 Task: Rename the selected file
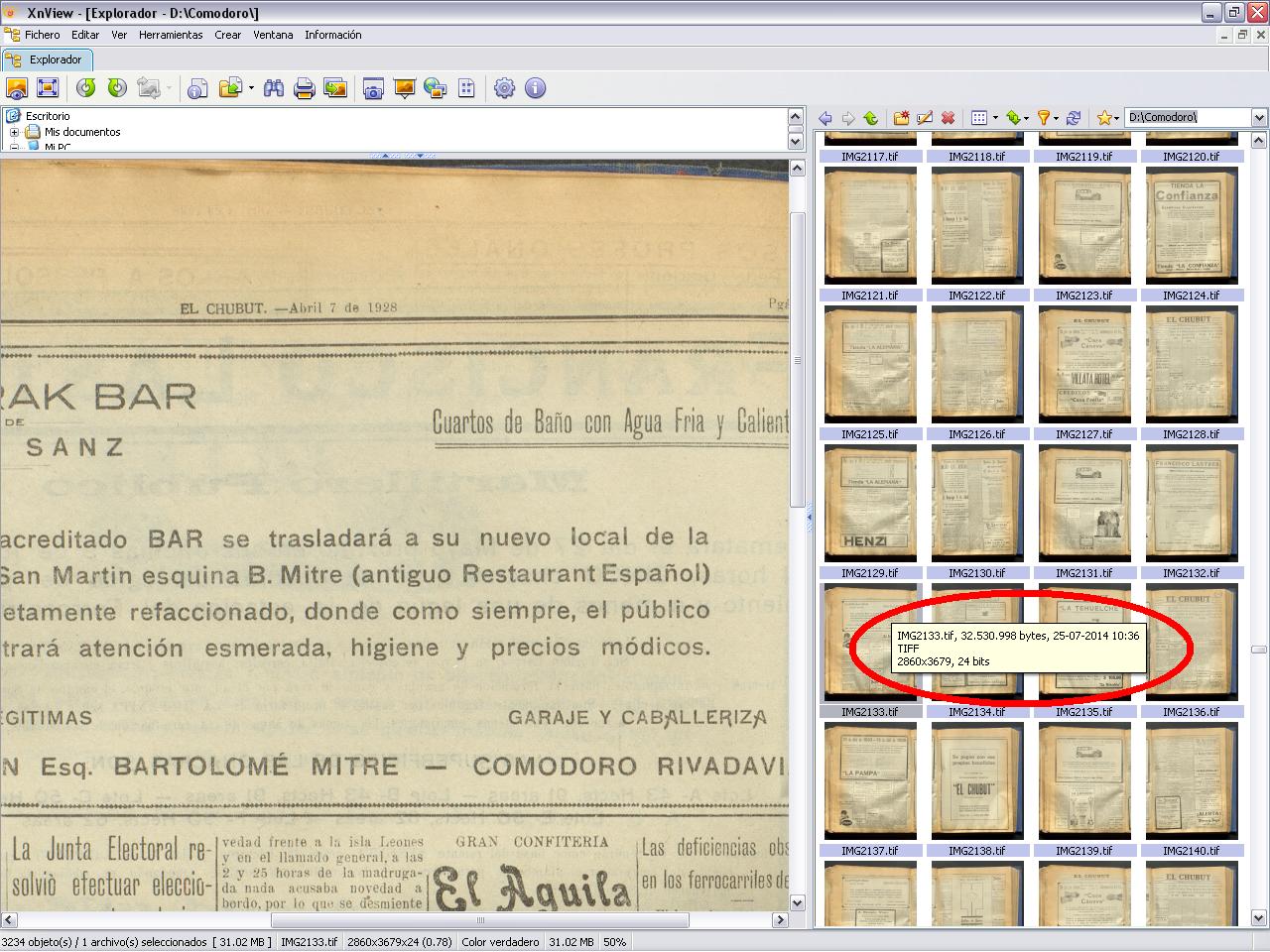(x=925, y=118)
